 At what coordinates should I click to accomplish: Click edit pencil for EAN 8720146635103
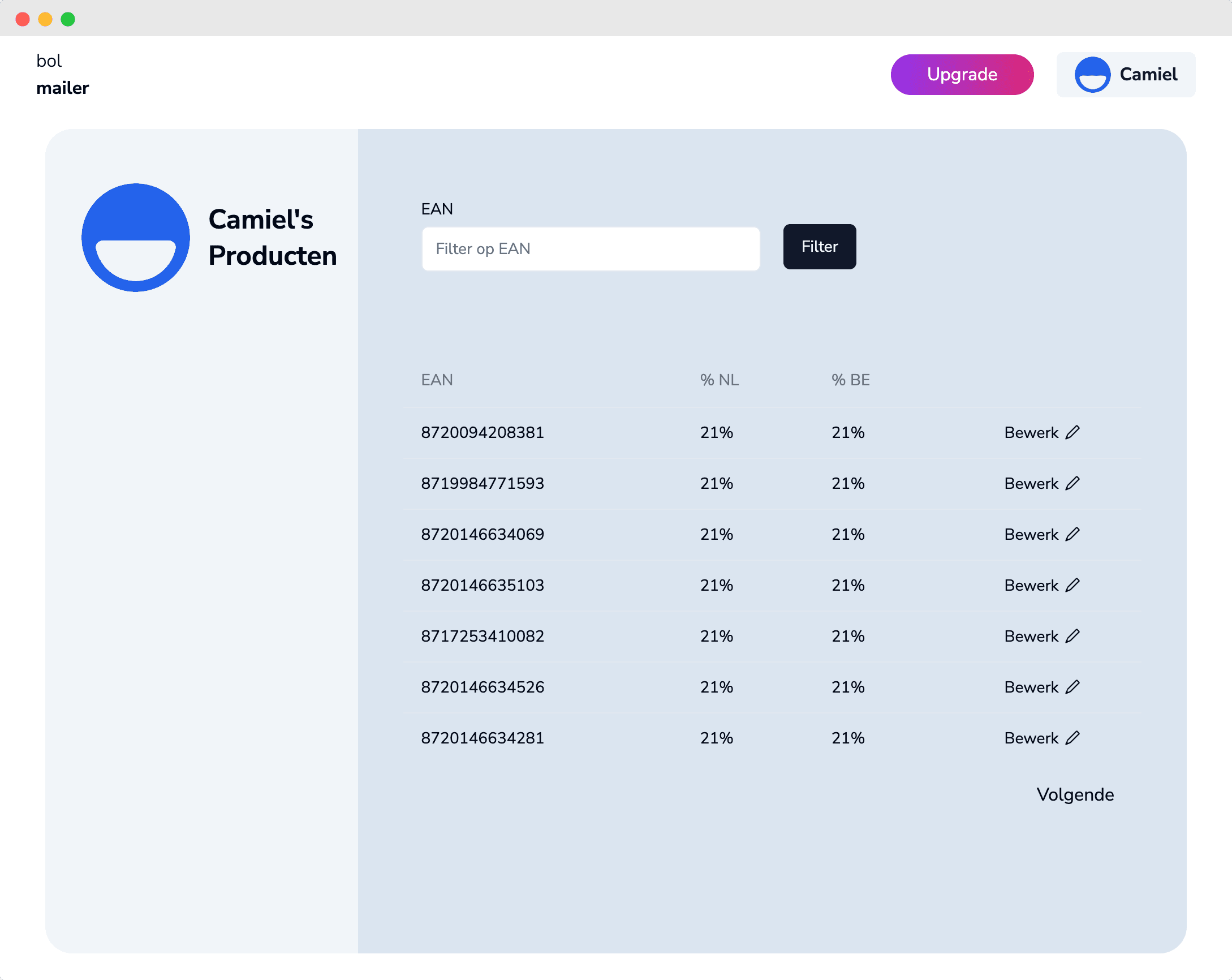point(1072,585)
